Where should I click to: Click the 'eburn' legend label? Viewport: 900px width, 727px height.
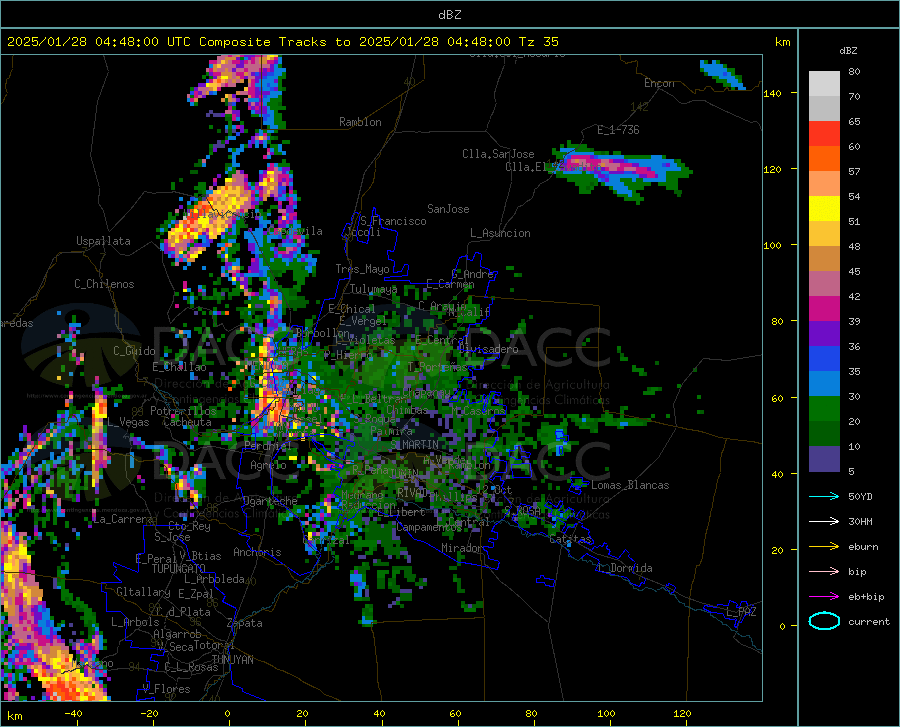(863, 547)
